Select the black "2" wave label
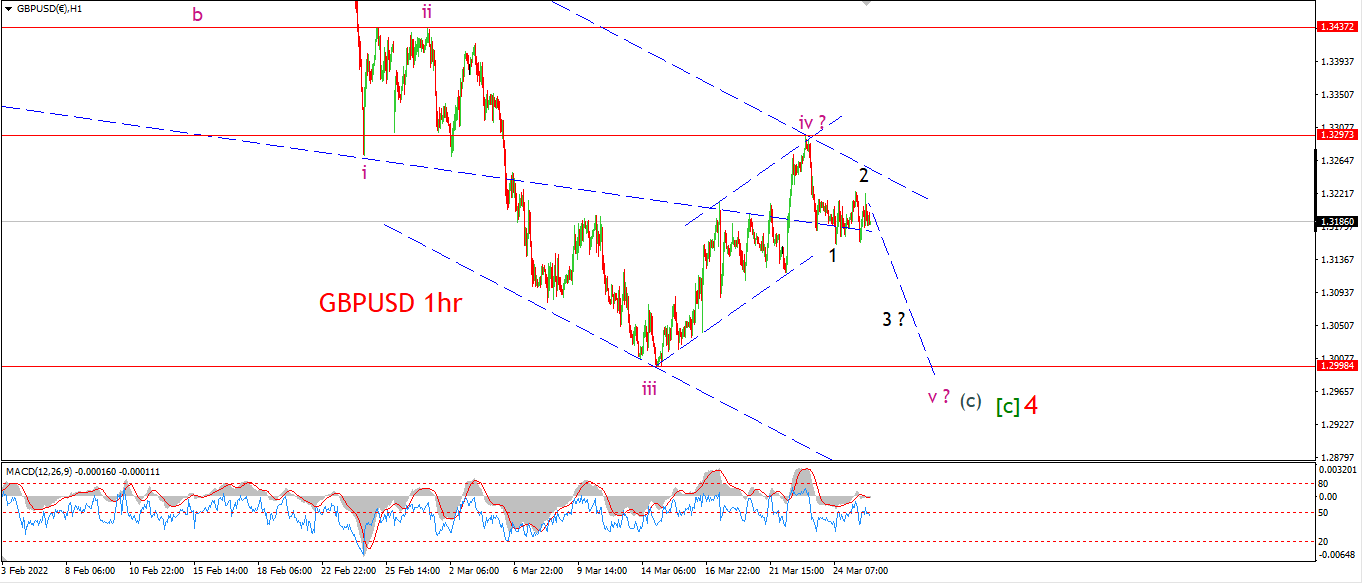Image resolution: width=1363 pixels, height=583 pixels. (x=863, y=174)
